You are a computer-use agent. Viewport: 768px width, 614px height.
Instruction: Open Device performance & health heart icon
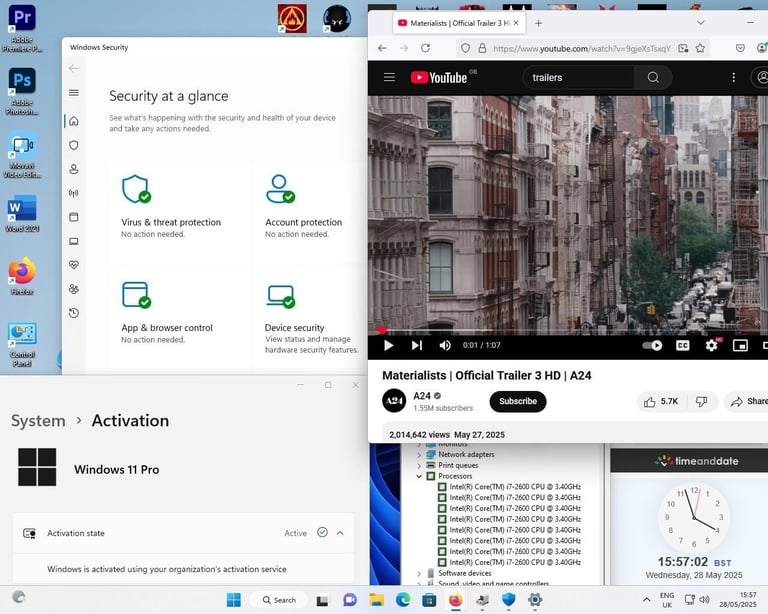point(74,265)
